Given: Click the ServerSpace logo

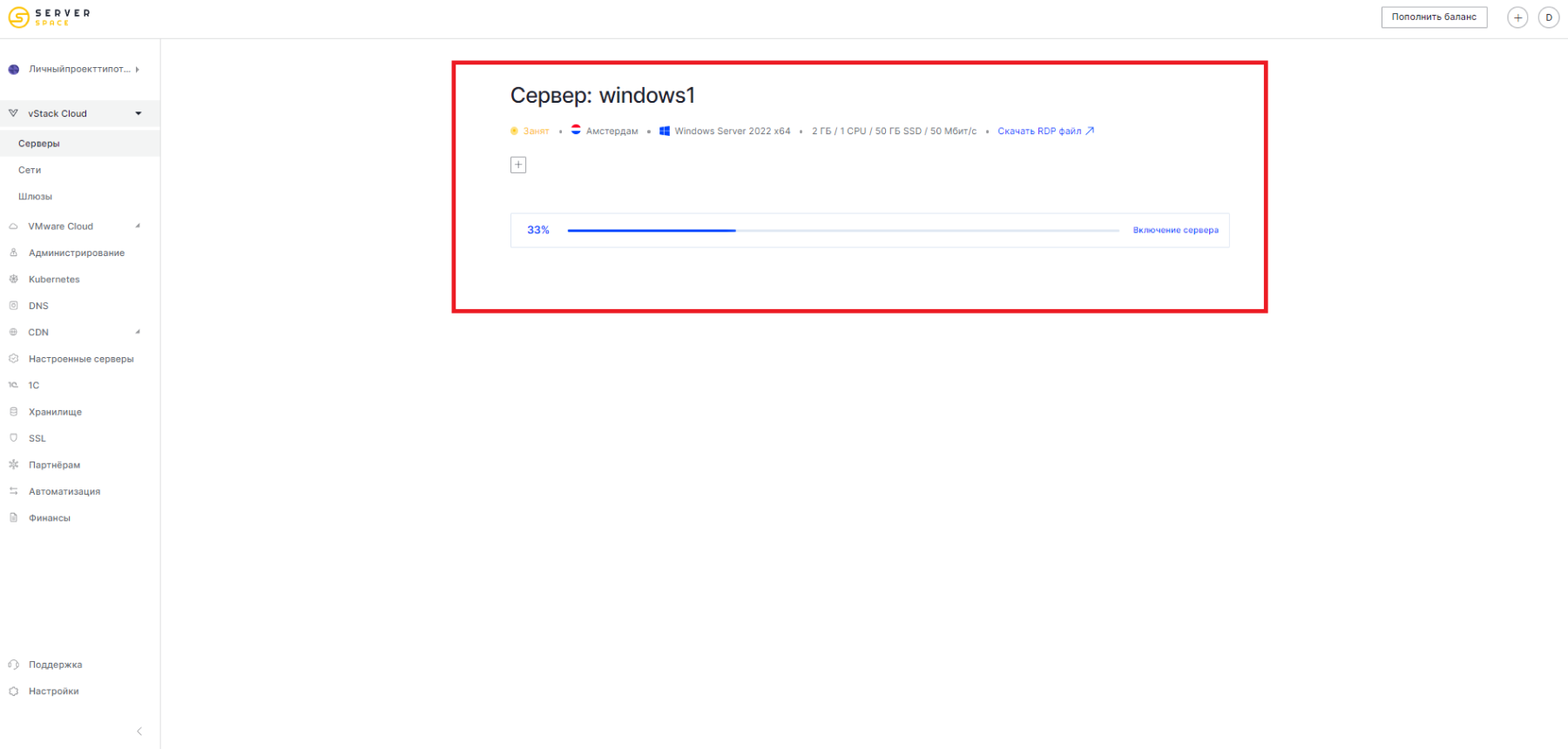Looking at the screenshot, I should 49,17.
